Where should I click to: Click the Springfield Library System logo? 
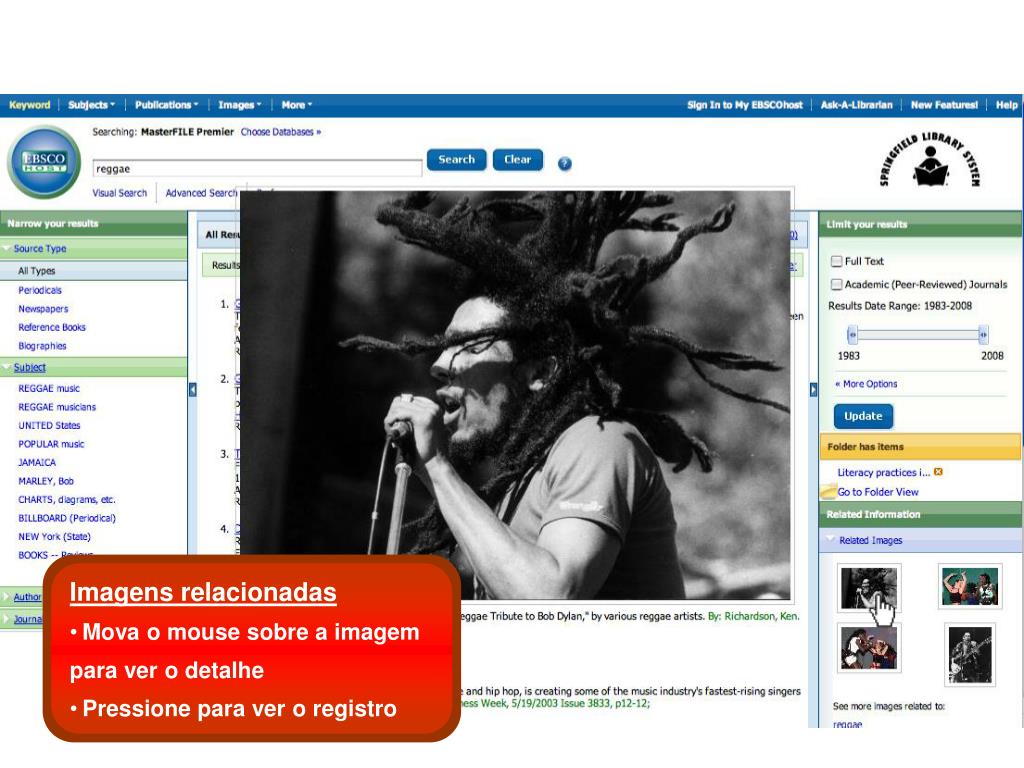tap(930, 161)
